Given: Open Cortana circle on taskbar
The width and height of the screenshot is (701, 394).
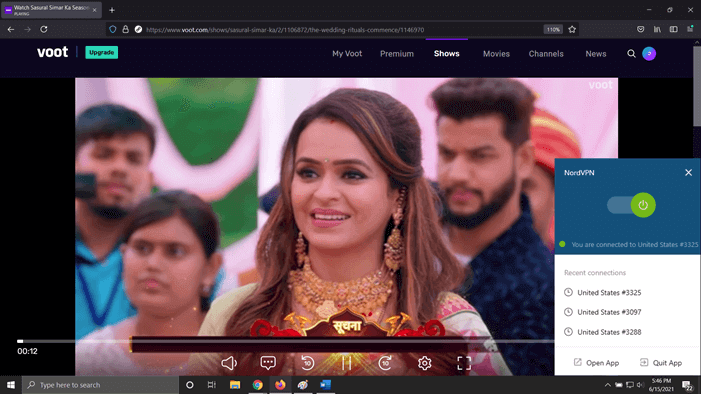Looking at the screenshot, I should coord(190,385).
